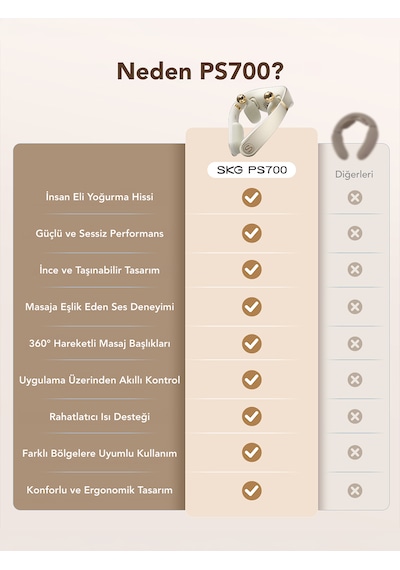
Task: Select the 360° Hareketli Masaj Başlıkları text
Action: (x=100, y=344)
